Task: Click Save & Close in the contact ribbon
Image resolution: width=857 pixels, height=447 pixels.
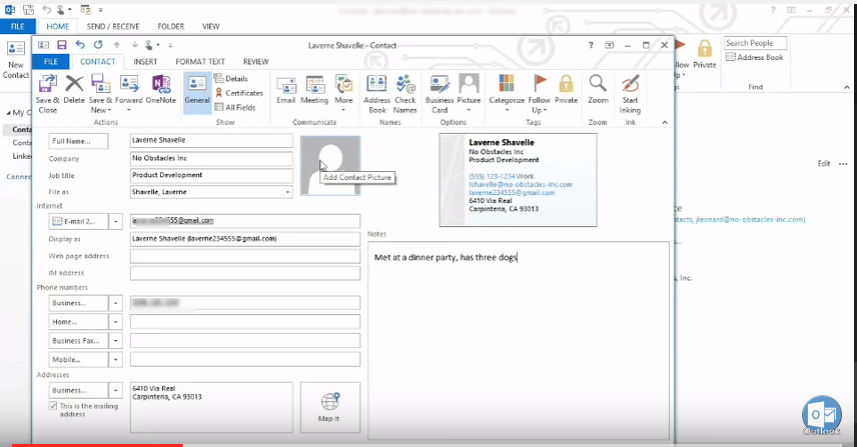Action: [x=47, y=94]
